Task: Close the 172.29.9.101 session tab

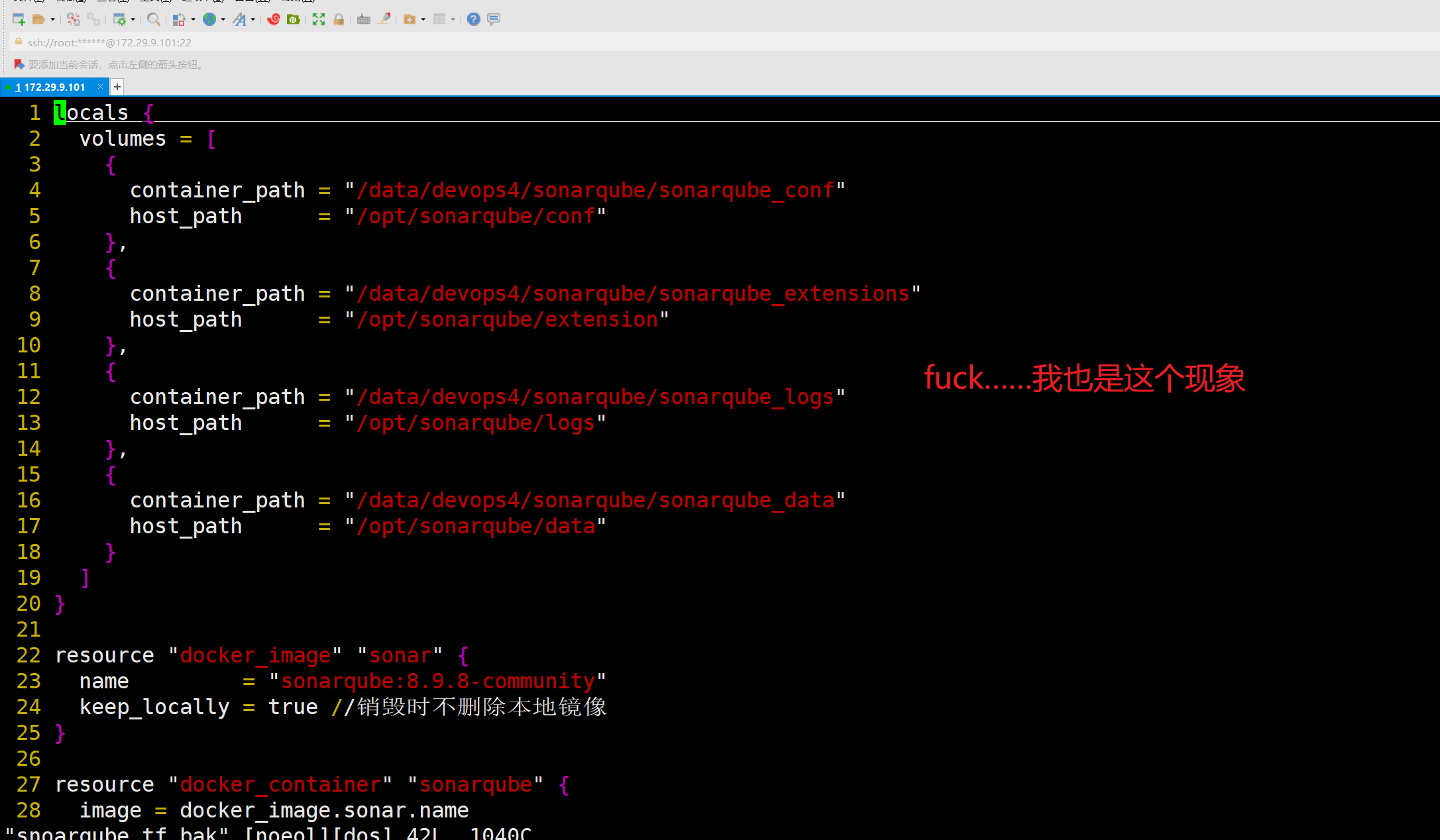Action: [x=100, y=86]
